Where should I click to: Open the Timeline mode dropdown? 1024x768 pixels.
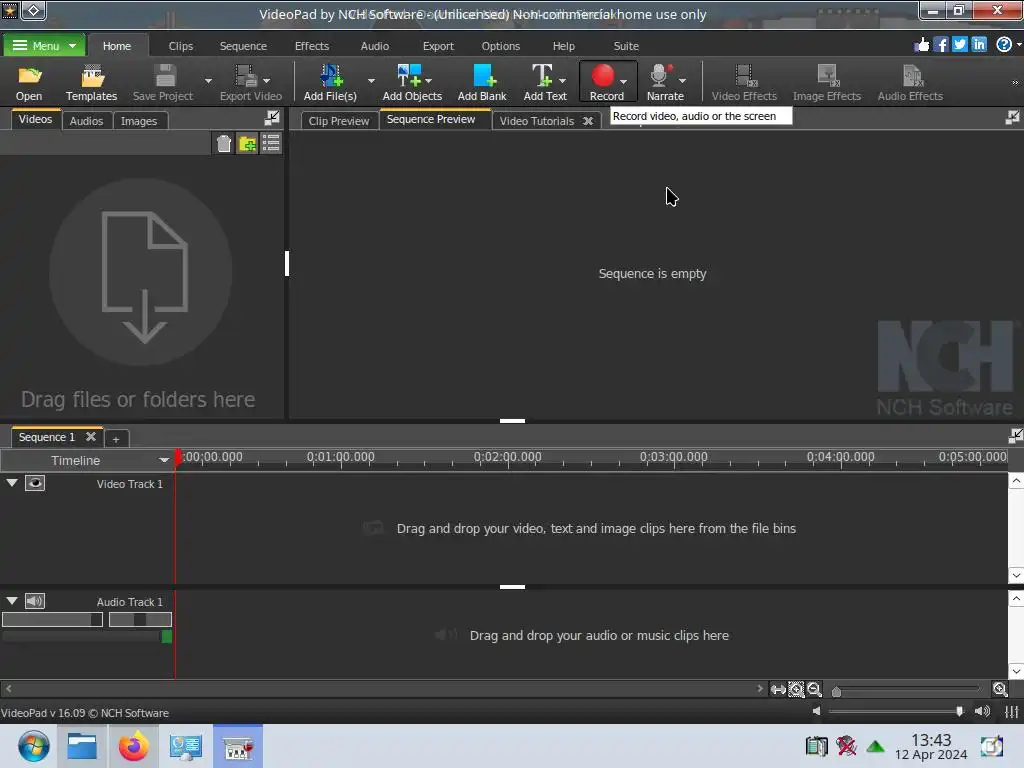[164, 460]
